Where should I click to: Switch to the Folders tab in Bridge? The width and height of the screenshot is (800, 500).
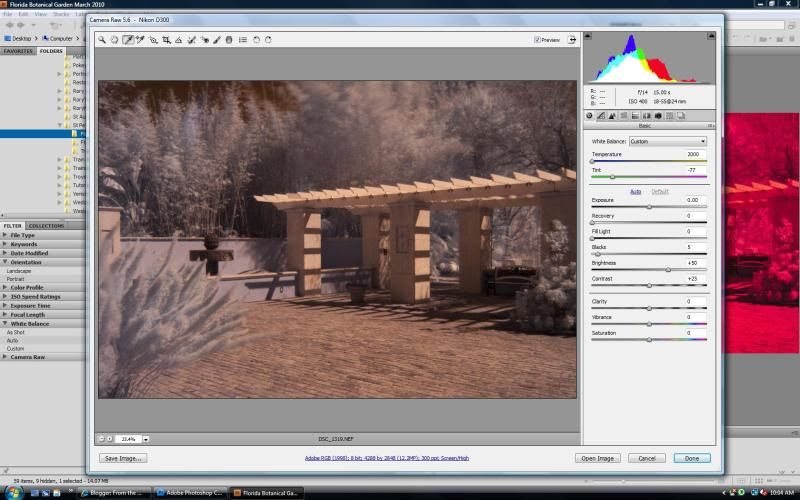tap(51, 51)
